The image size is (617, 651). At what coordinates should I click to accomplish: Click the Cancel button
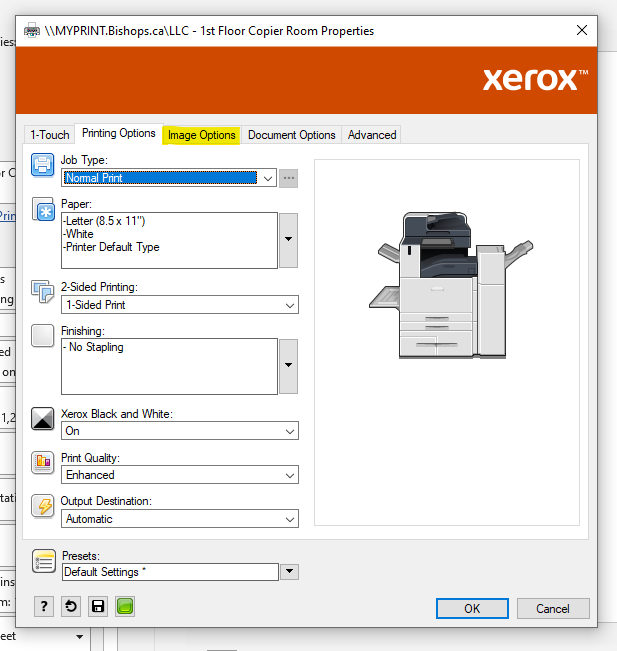click(552, 608)
